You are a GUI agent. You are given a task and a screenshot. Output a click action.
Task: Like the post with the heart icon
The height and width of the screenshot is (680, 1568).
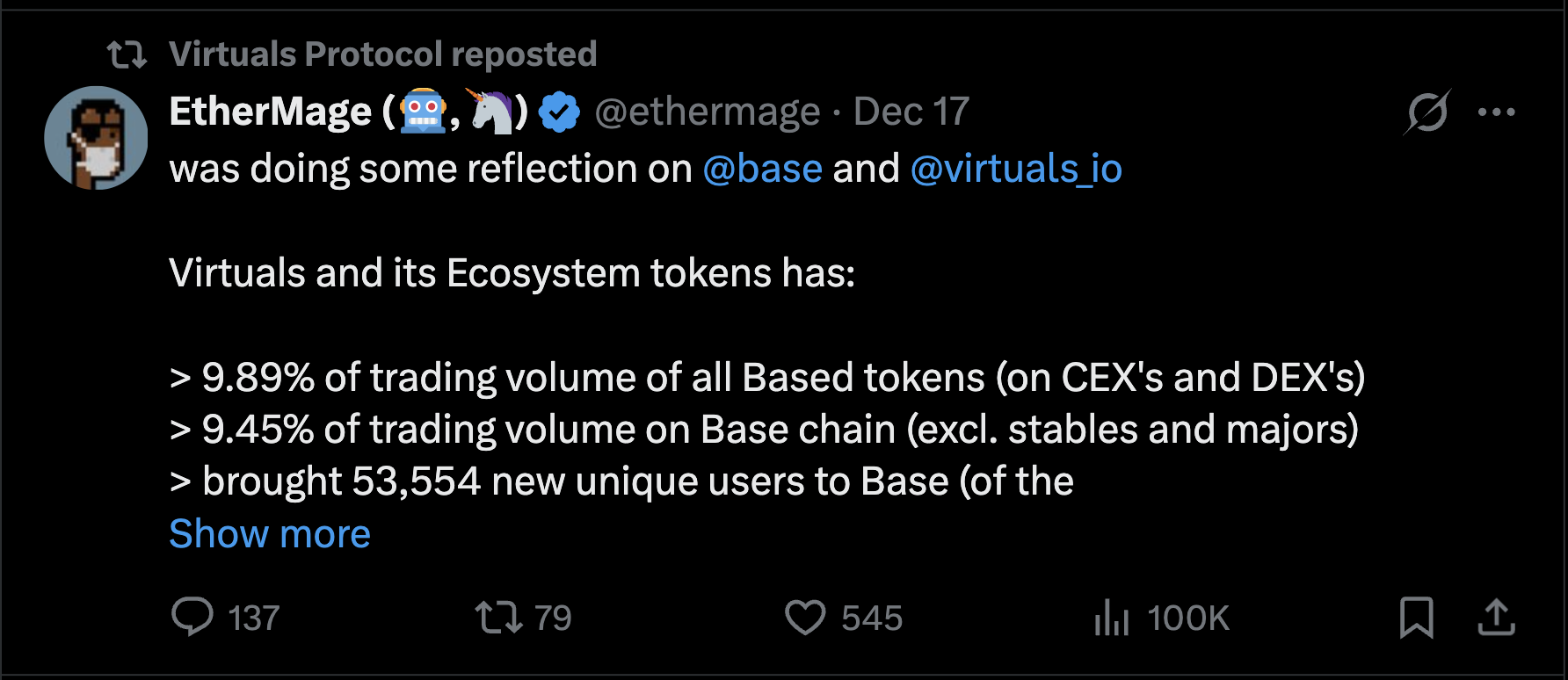click(x=805, y=617)
